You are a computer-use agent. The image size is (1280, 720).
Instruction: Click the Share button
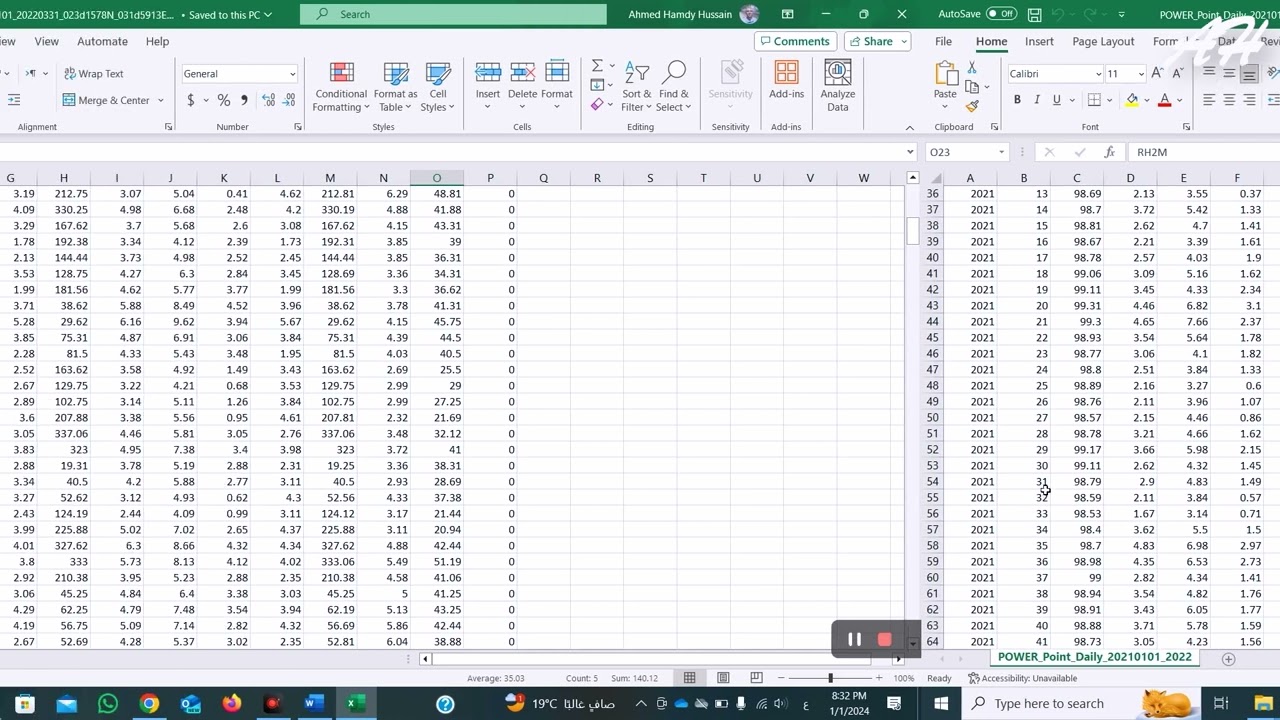tap(877, 41)
